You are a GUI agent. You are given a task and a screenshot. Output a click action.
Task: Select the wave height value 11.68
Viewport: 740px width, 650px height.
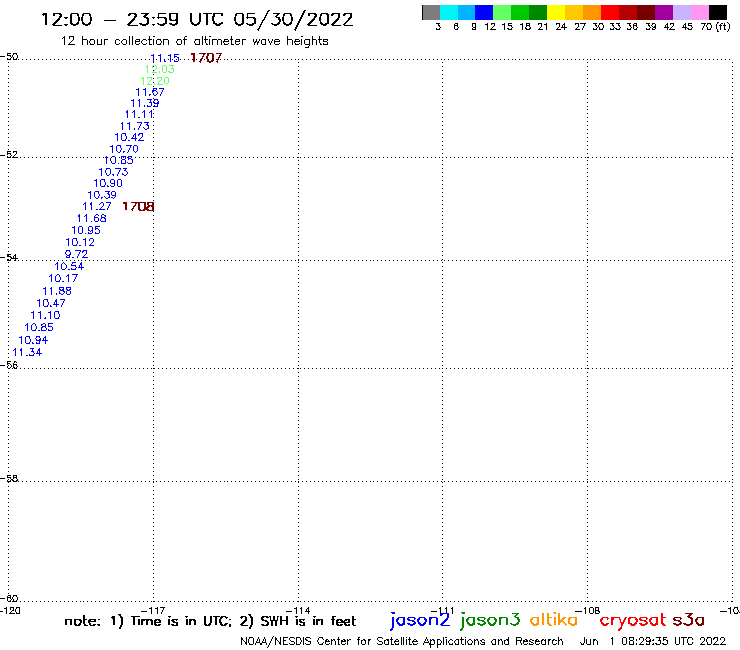(x=92, y=218)
